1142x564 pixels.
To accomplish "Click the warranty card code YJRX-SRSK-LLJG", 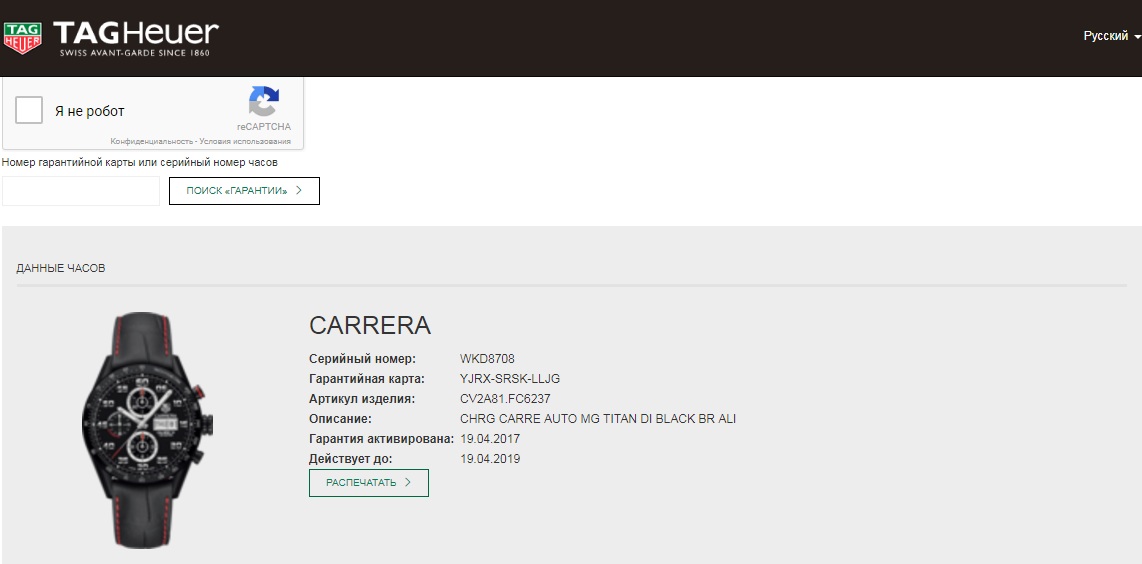I will pyautogui.click(x=510, y=379).
